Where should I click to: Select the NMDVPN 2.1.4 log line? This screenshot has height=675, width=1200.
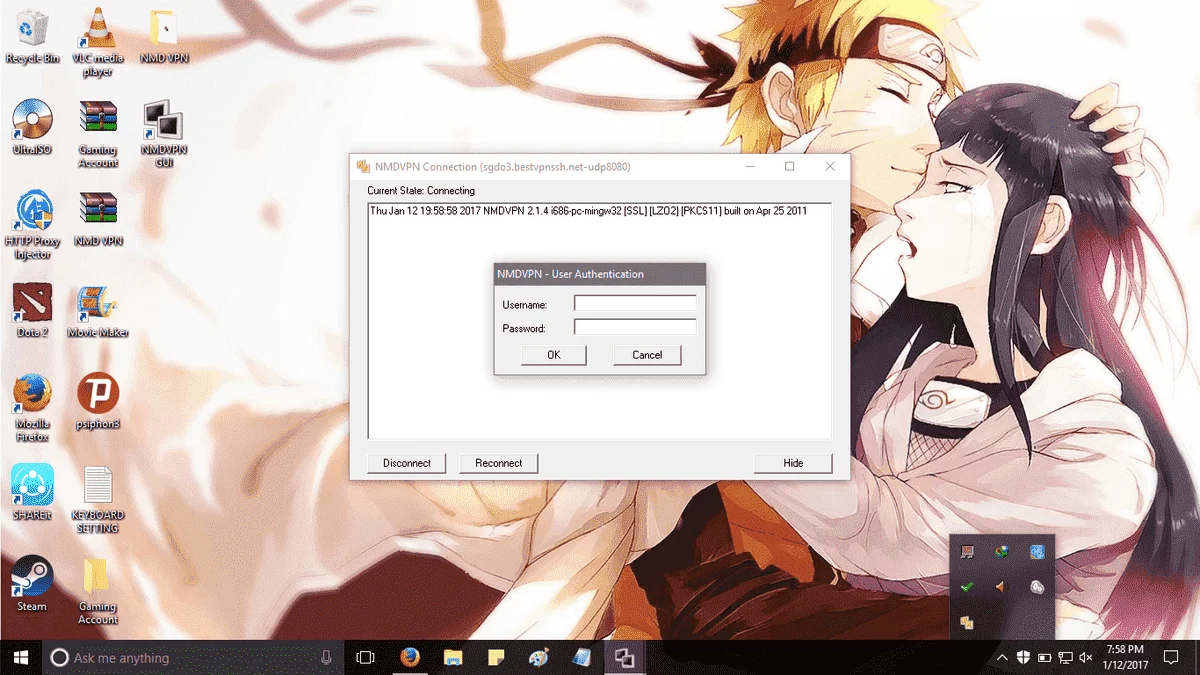[588, 211]
